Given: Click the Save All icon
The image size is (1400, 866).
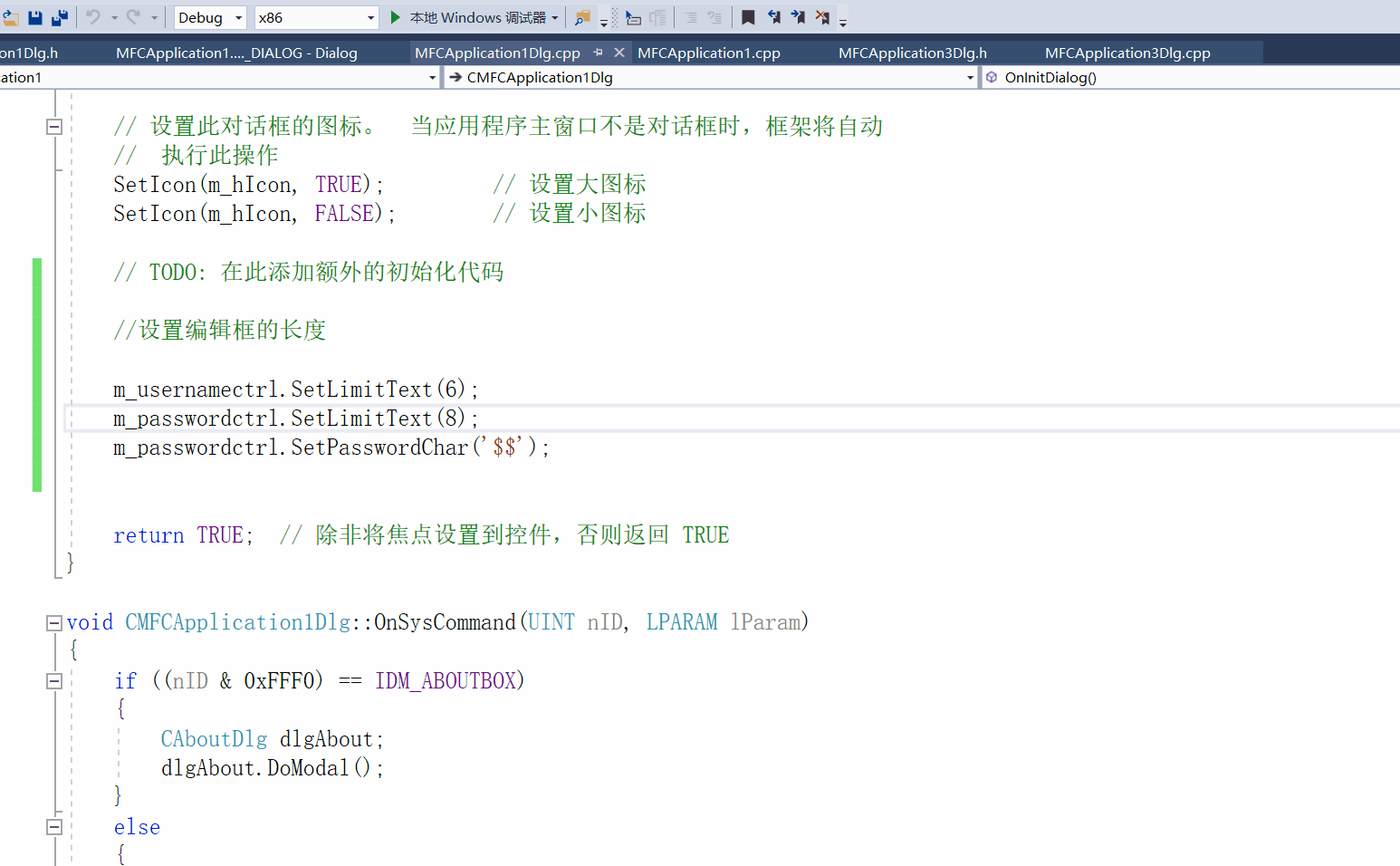Looking at the screenshot, I should pos(58,16).
